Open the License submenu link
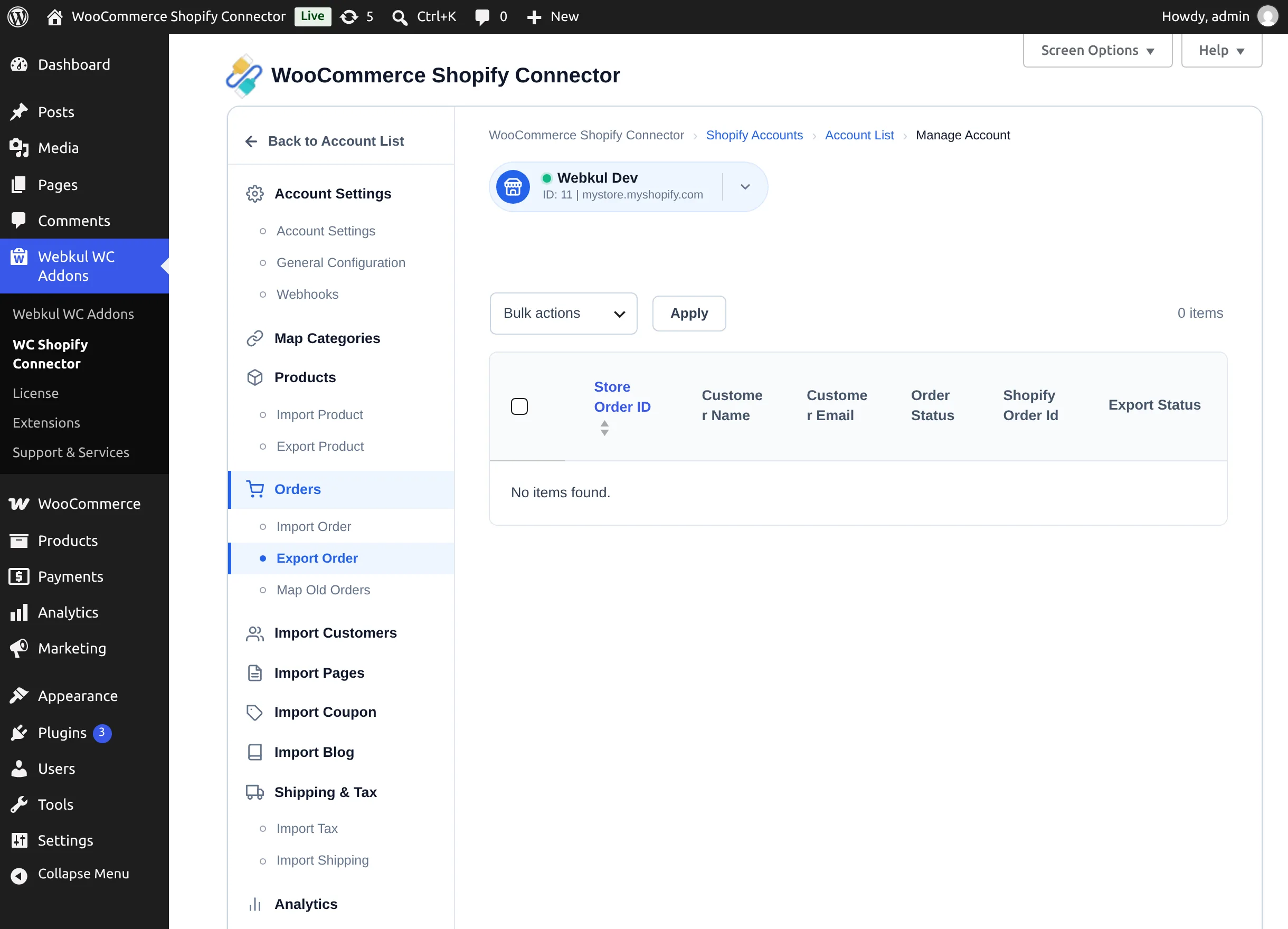The height and width of the screenshot is (929, 1288). click(35, 393)
